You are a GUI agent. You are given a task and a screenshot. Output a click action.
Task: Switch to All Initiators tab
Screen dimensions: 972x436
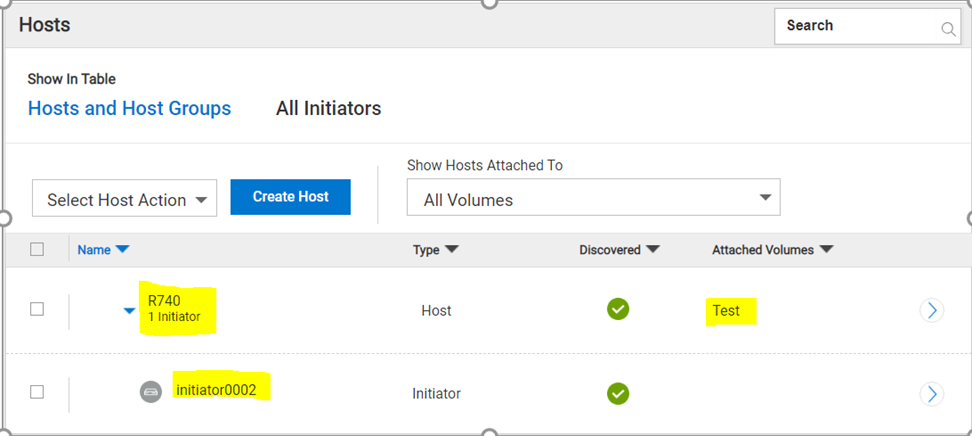(x=328, y=108)
